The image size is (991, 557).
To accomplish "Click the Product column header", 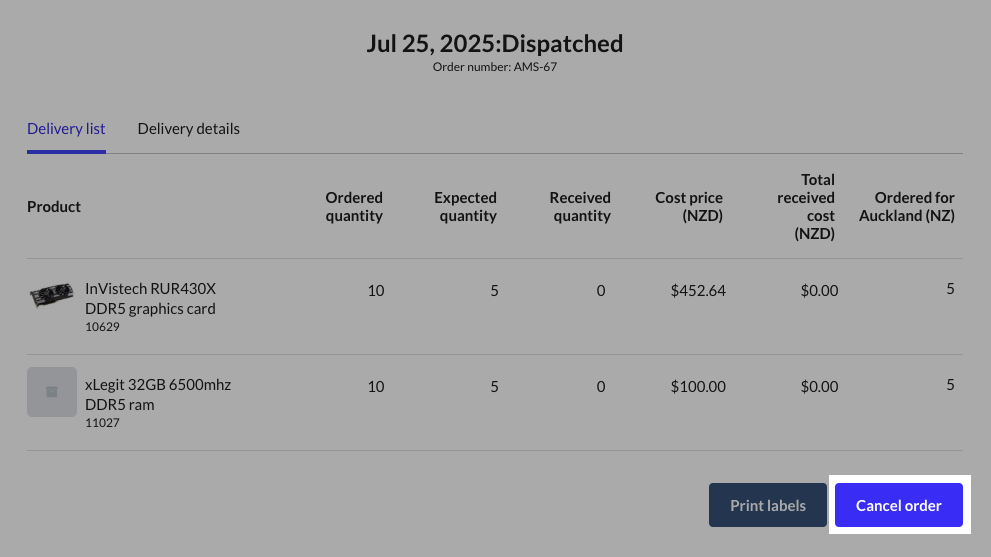I will tap(54, 207).
